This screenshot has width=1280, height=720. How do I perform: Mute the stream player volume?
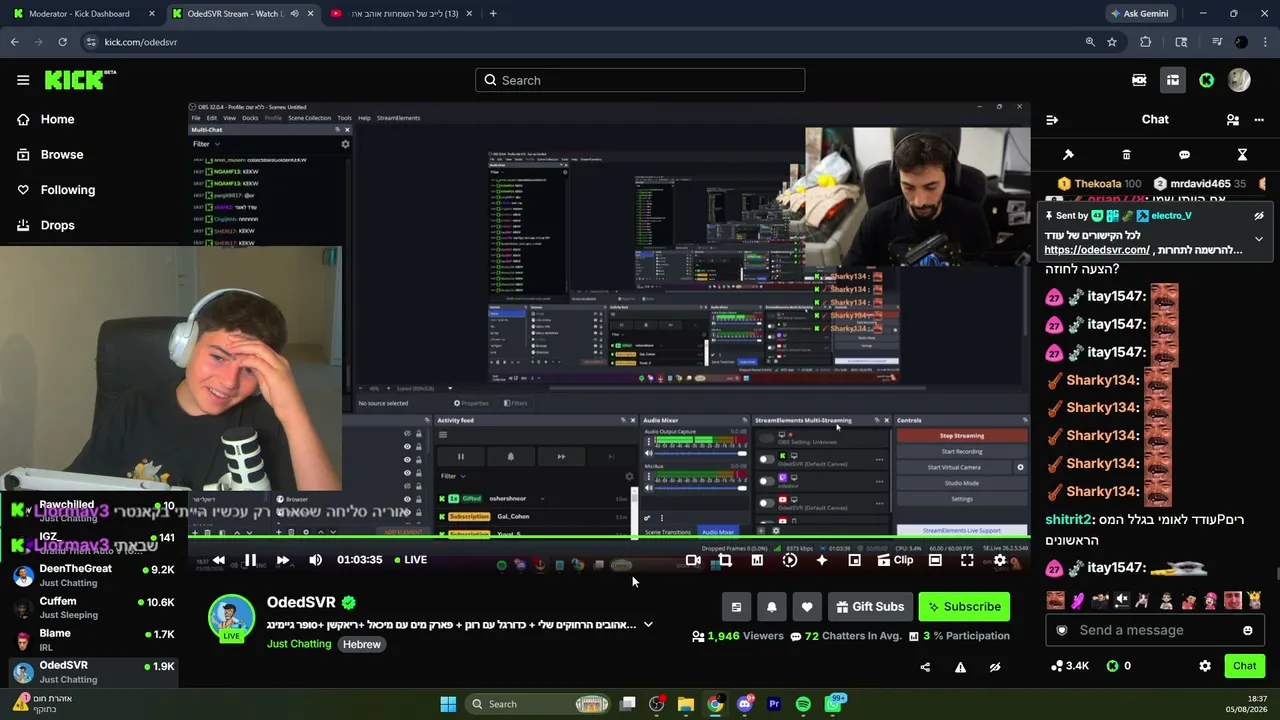(x=315, y=560)
